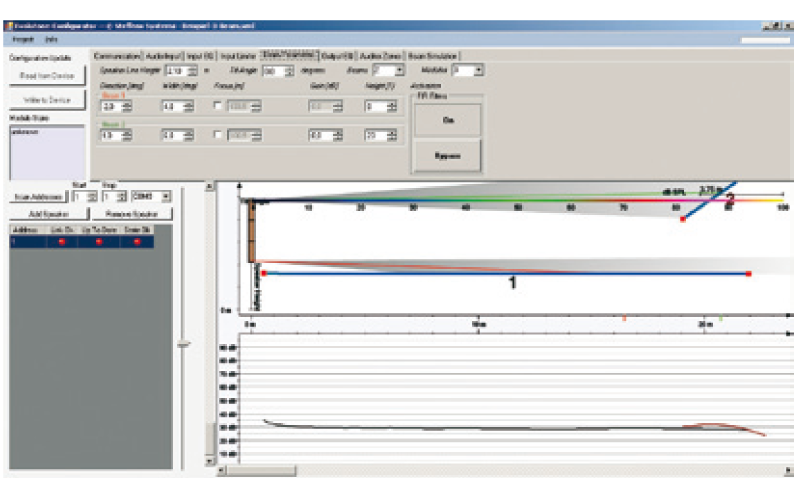Click the Link Ok red status indicator

click(62, 242)
